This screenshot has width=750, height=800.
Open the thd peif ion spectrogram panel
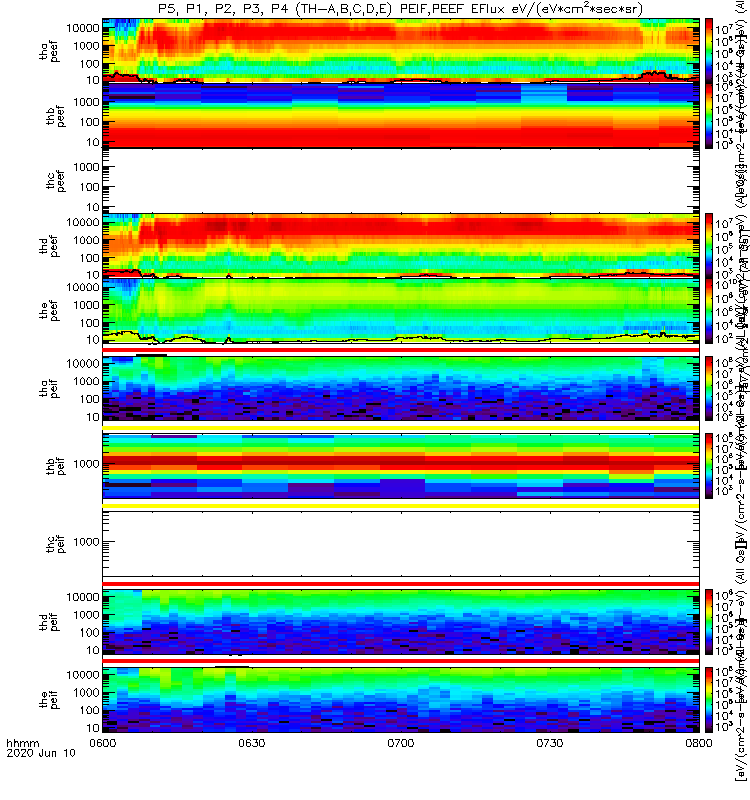[x=401, y=622]
